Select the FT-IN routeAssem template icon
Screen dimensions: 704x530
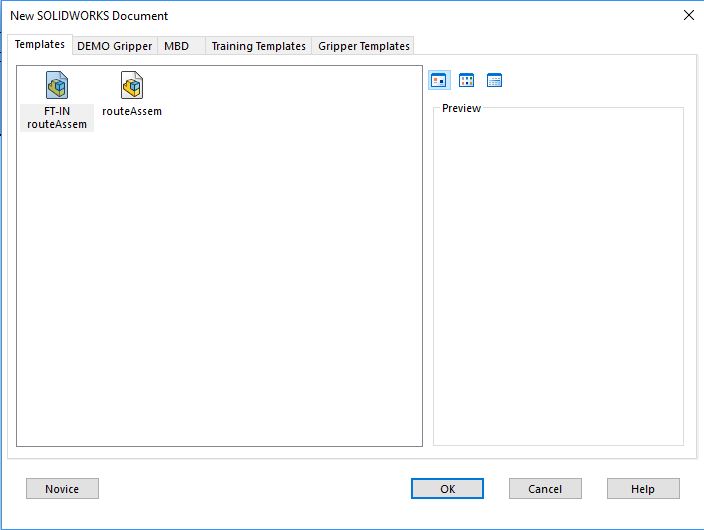pyautogui.click(x=57, y=85)
